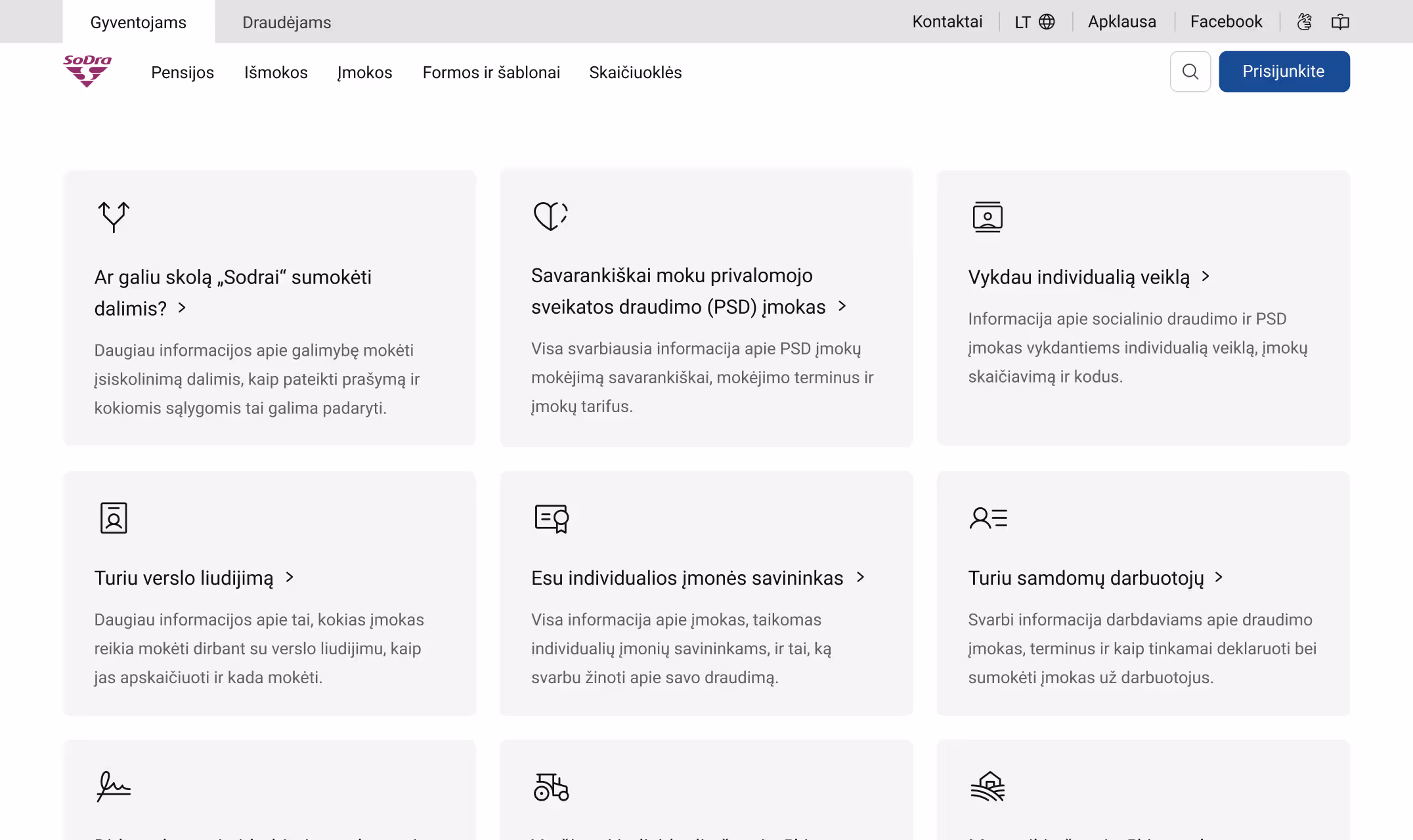Click the split arrows debt icon
The image size is (1413, 840).
[114, 217]
